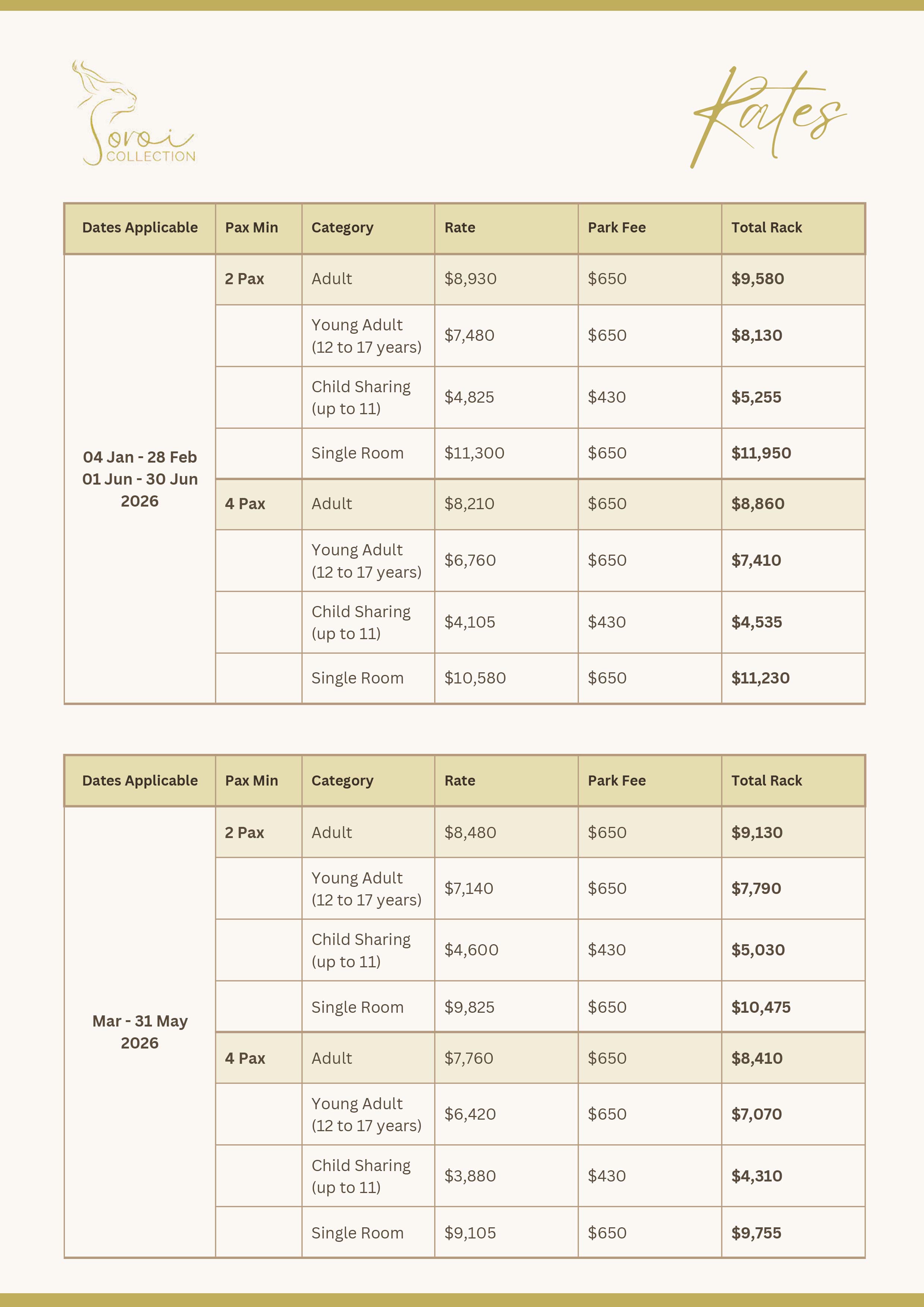
Task: Select the Mar - 31 May 2026 date cell
Action: pyautogui.click(x=140, y=1031)
